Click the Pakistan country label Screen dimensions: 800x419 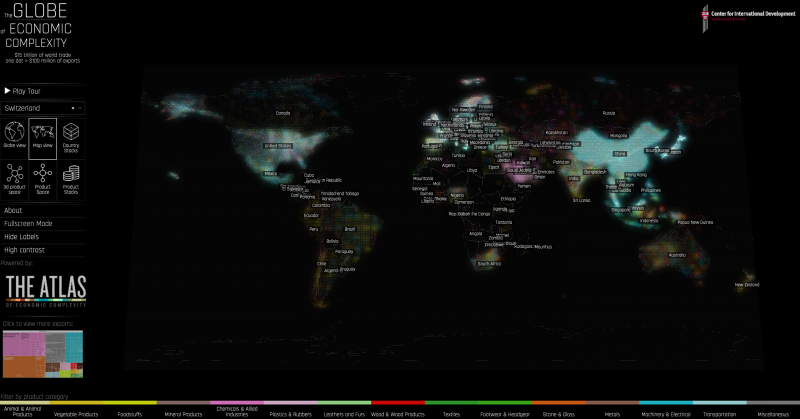tap(561, 162)
